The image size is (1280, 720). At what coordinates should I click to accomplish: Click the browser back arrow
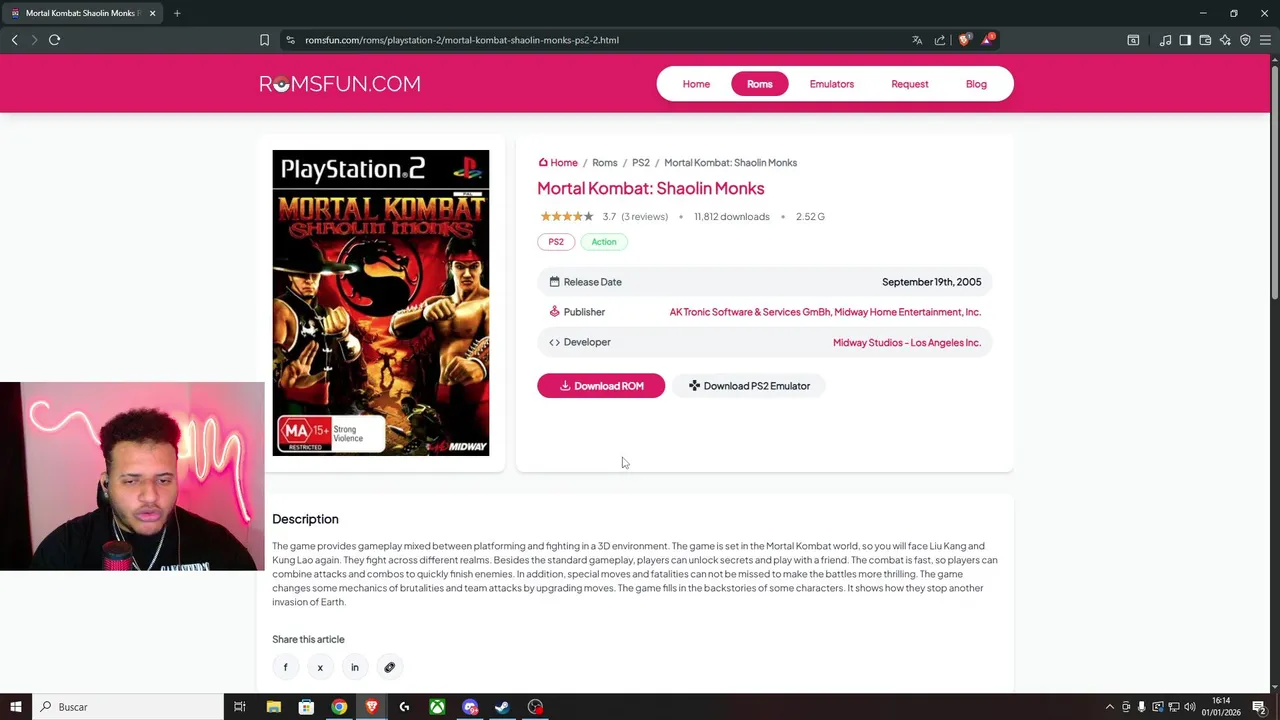pyautogui.click(x=15, y=40)
